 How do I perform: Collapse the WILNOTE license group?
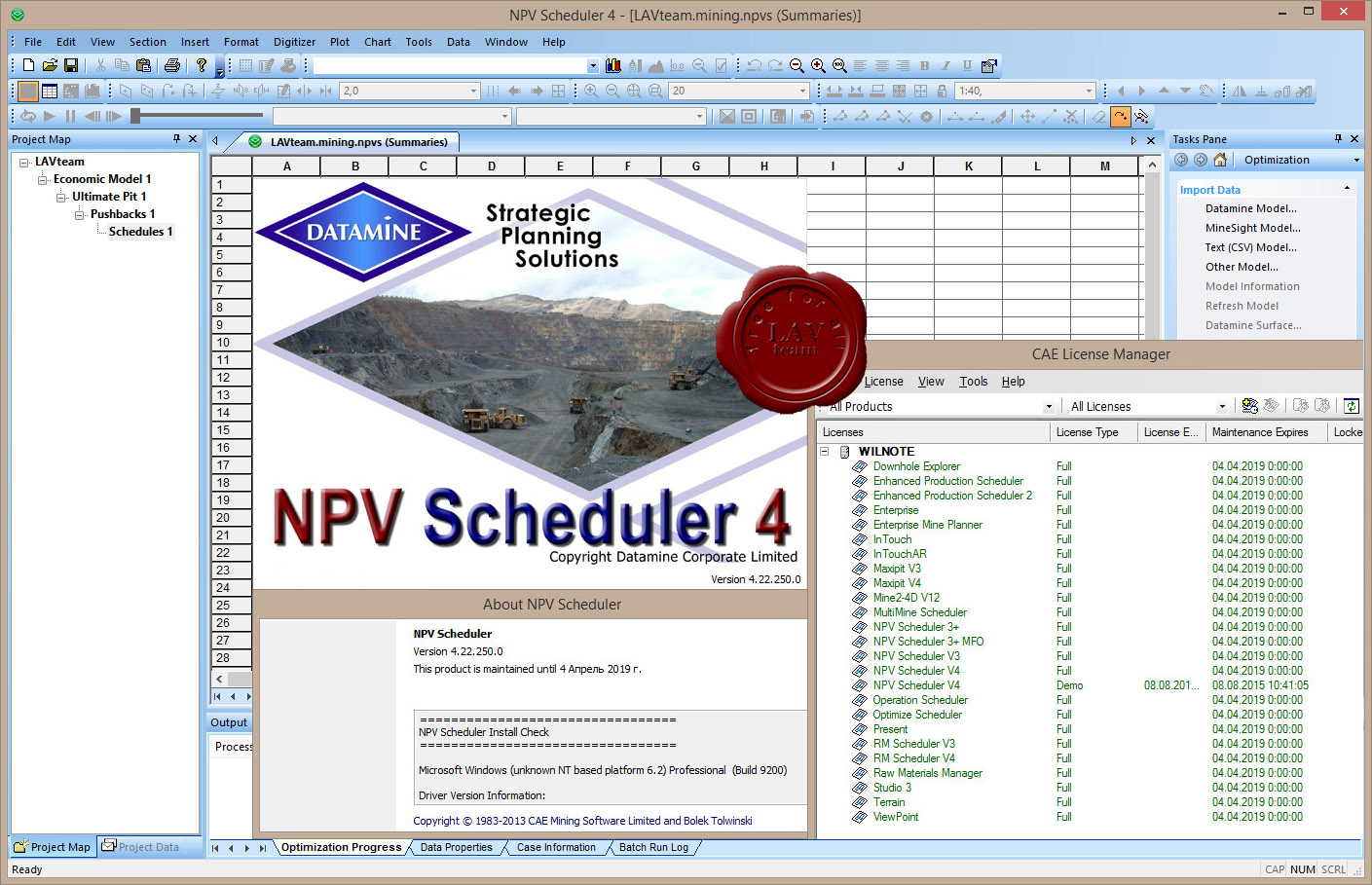click(x=825, y=452)
